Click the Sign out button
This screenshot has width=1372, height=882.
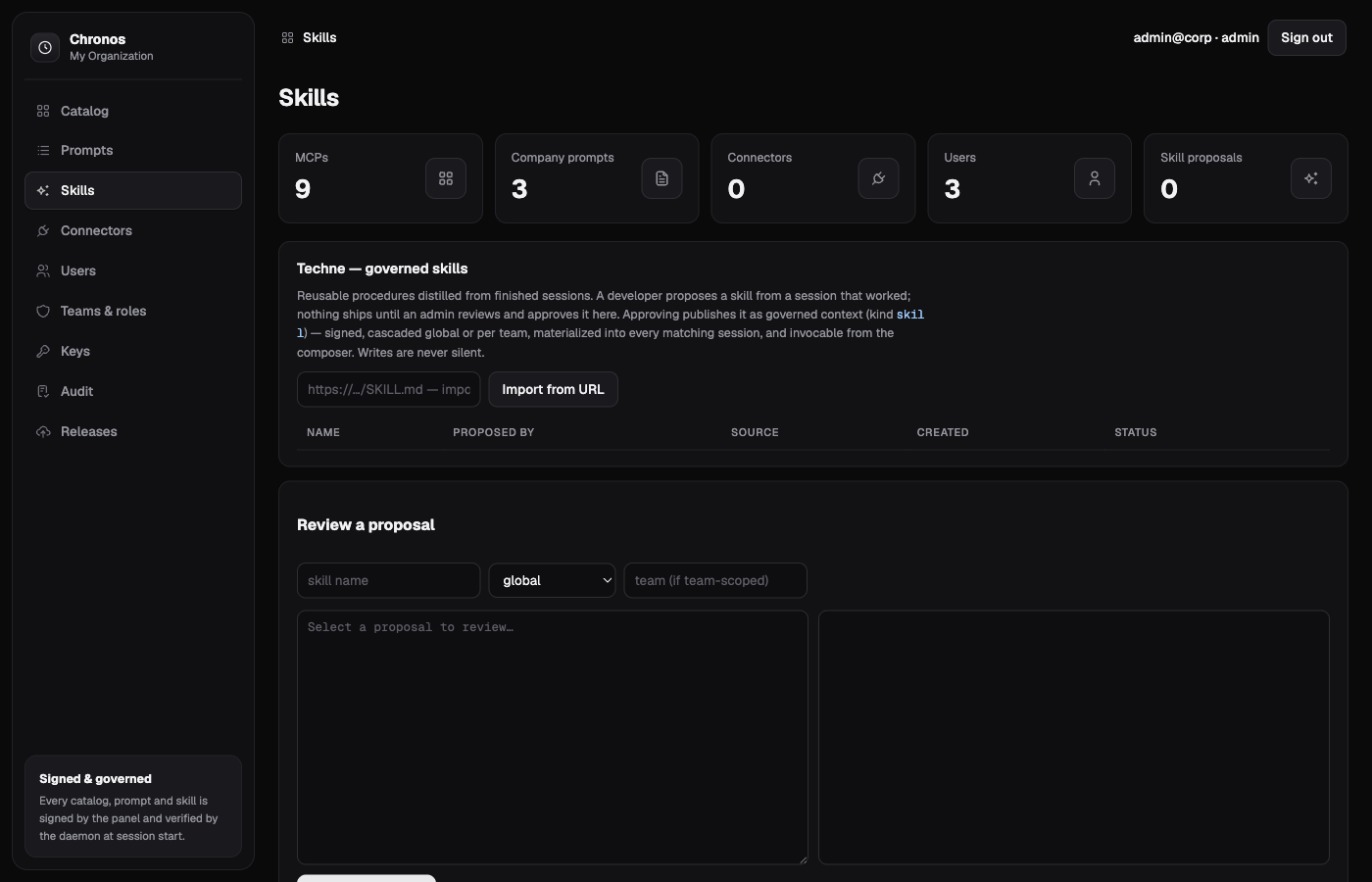point(1306,37)
